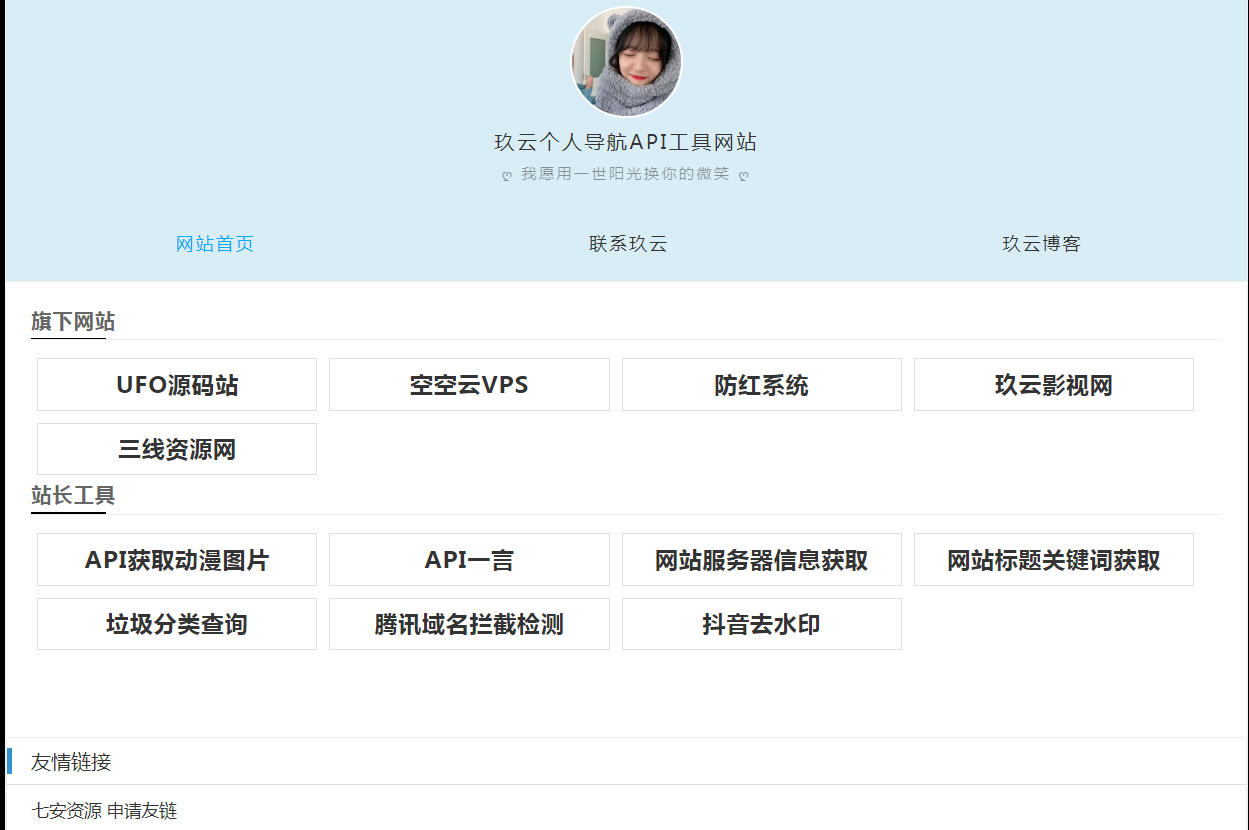1249x830 pixels.
Task: Follow the 七安资源 friend link
Action: (66, 811)
